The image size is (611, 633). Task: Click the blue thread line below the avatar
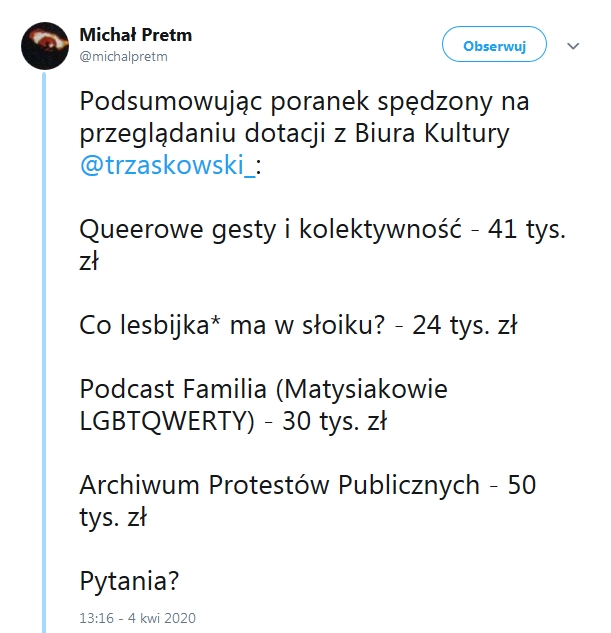[45, 350]
